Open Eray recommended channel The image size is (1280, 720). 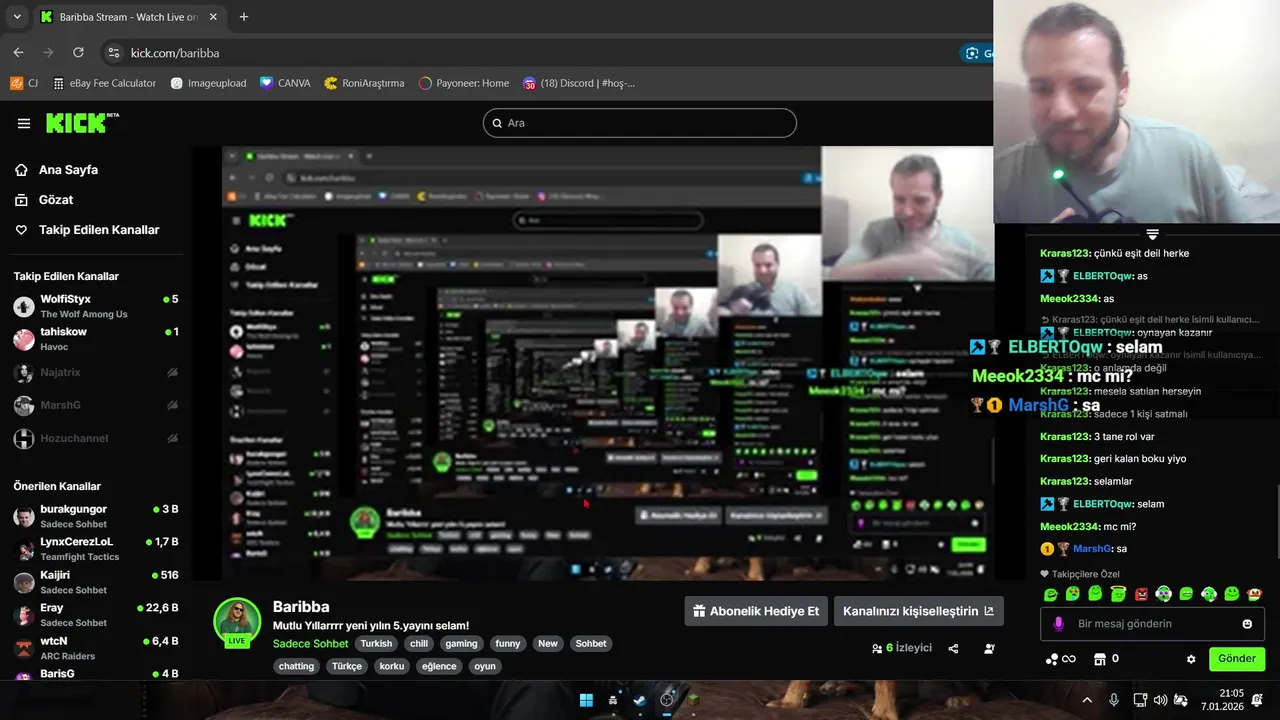[x=96, y=614]
